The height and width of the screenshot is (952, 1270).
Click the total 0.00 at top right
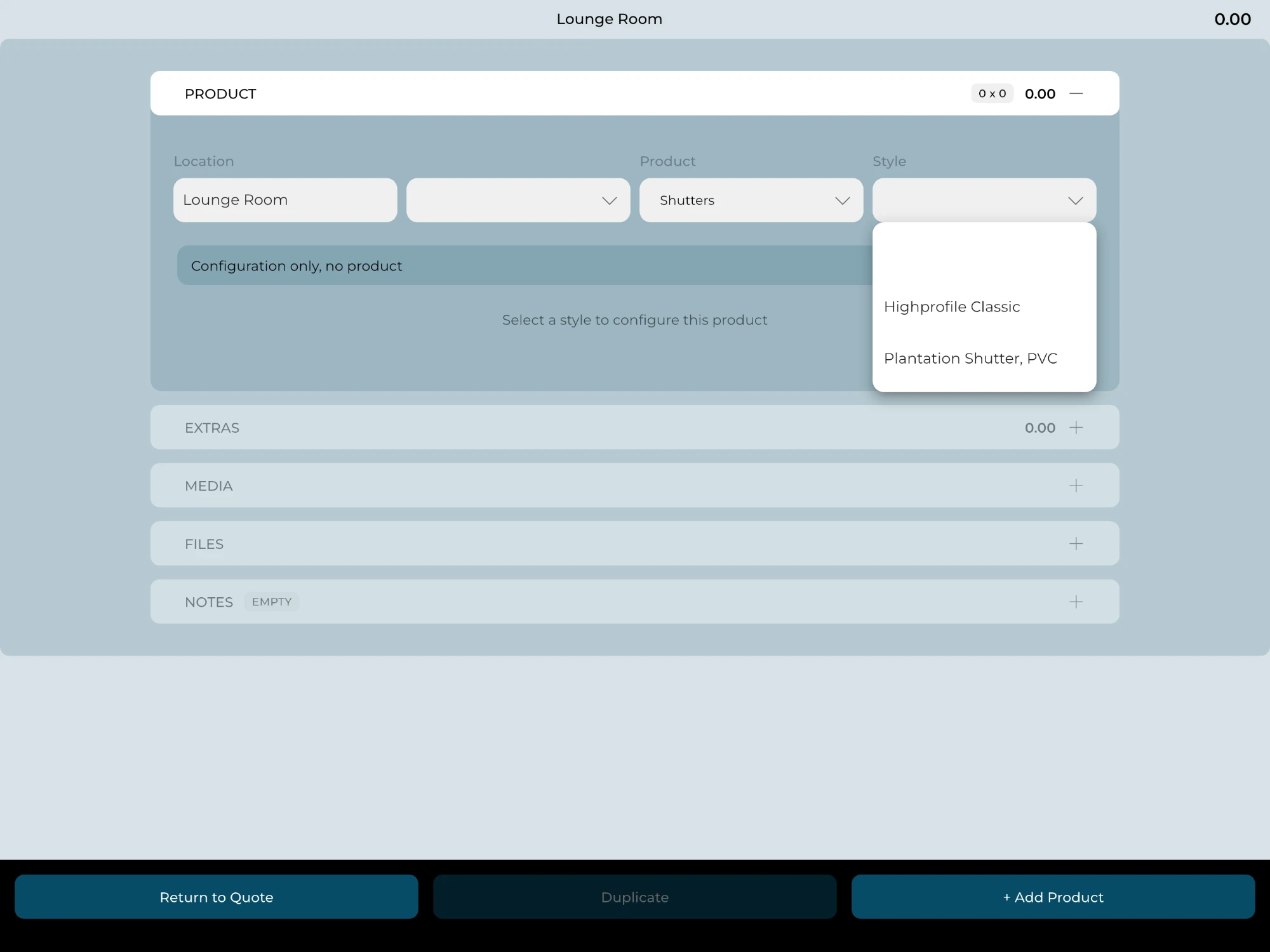point(1233,19)
